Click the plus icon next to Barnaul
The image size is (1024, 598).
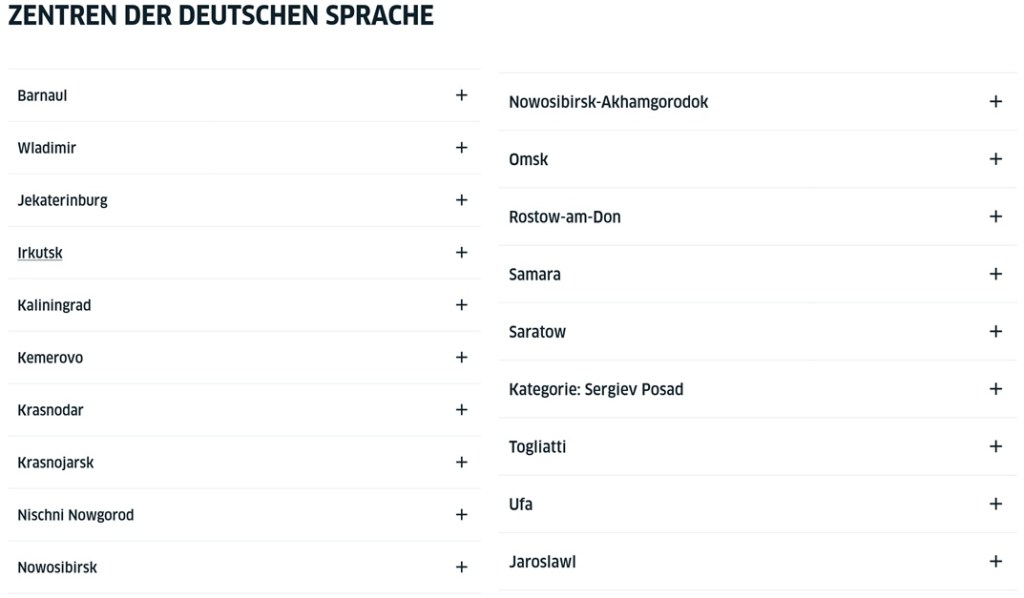pos(461,95)
